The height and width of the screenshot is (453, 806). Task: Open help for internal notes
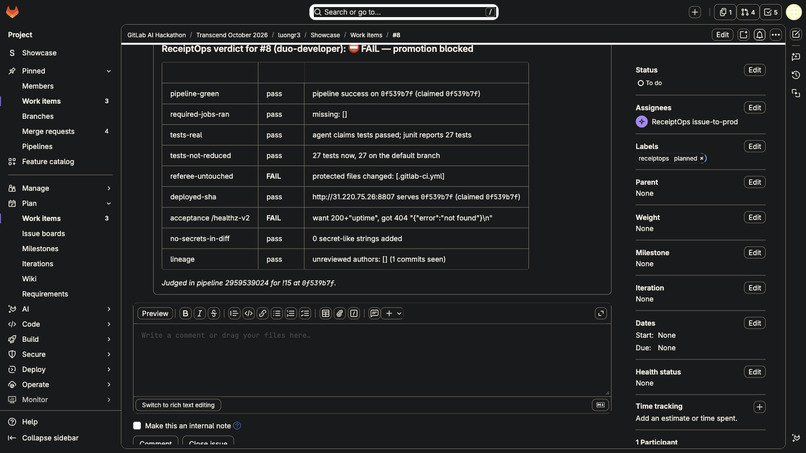(x=237, y=426)
